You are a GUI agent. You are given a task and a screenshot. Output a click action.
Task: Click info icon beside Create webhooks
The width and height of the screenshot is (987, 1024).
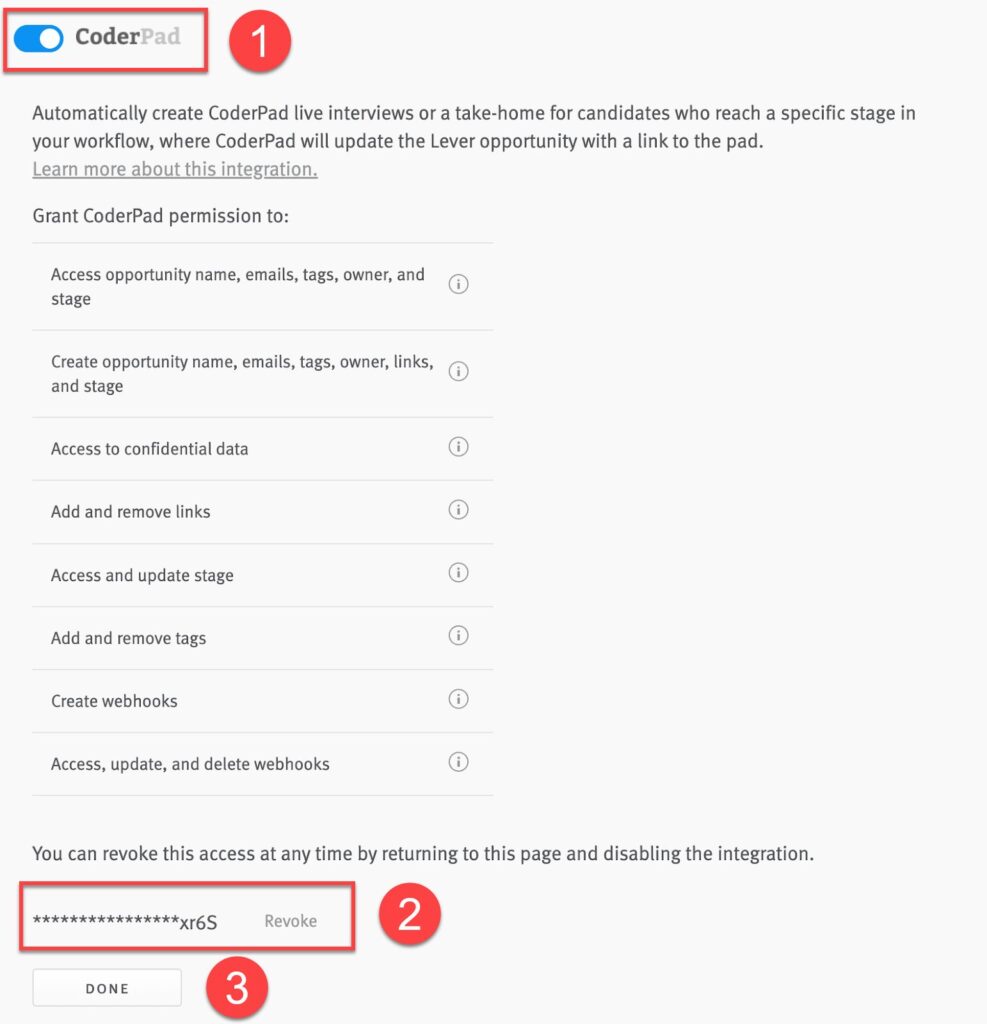(x=458, y=699)
